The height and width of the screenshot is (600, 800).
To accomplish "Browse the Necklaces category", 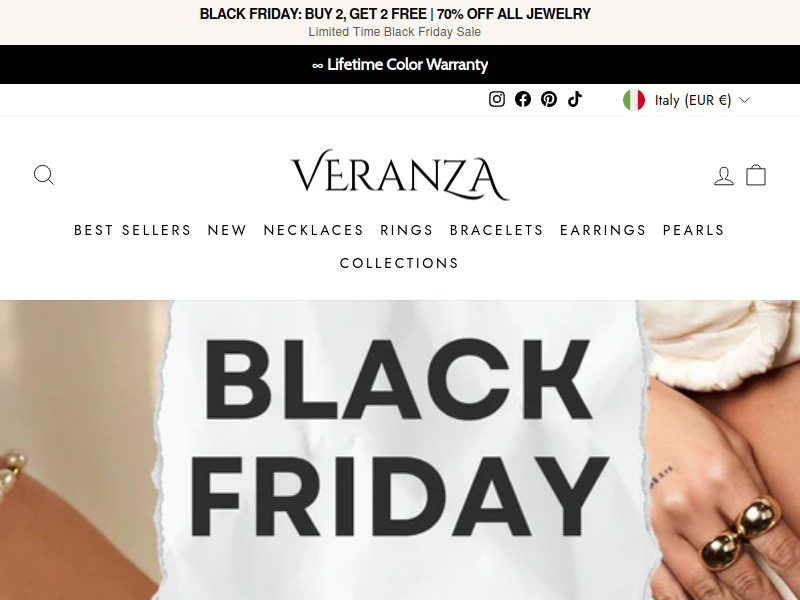I will (313, 231).
